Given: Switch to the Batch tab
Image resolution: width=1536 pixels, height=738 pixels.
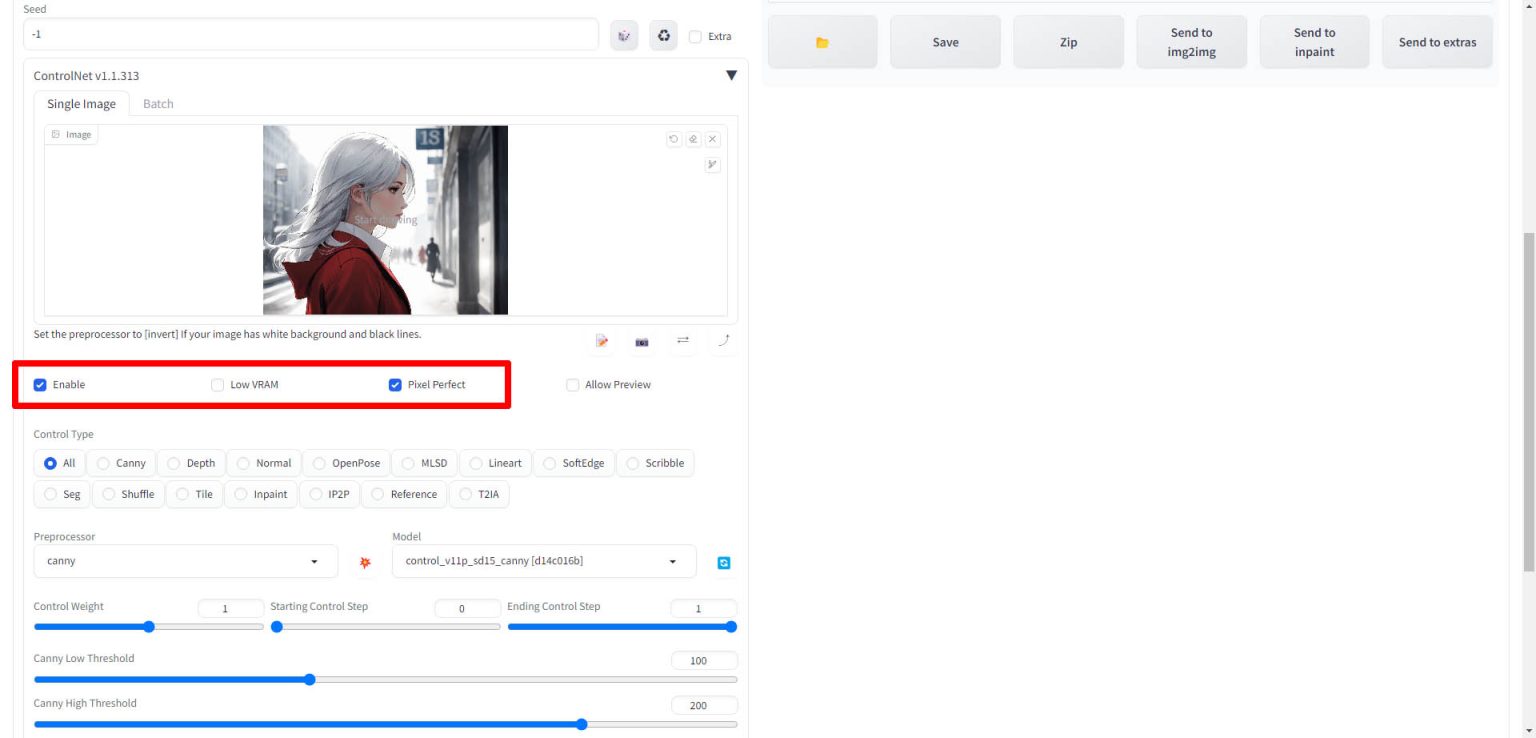Looking at the screenshot, I should point(158,104).
